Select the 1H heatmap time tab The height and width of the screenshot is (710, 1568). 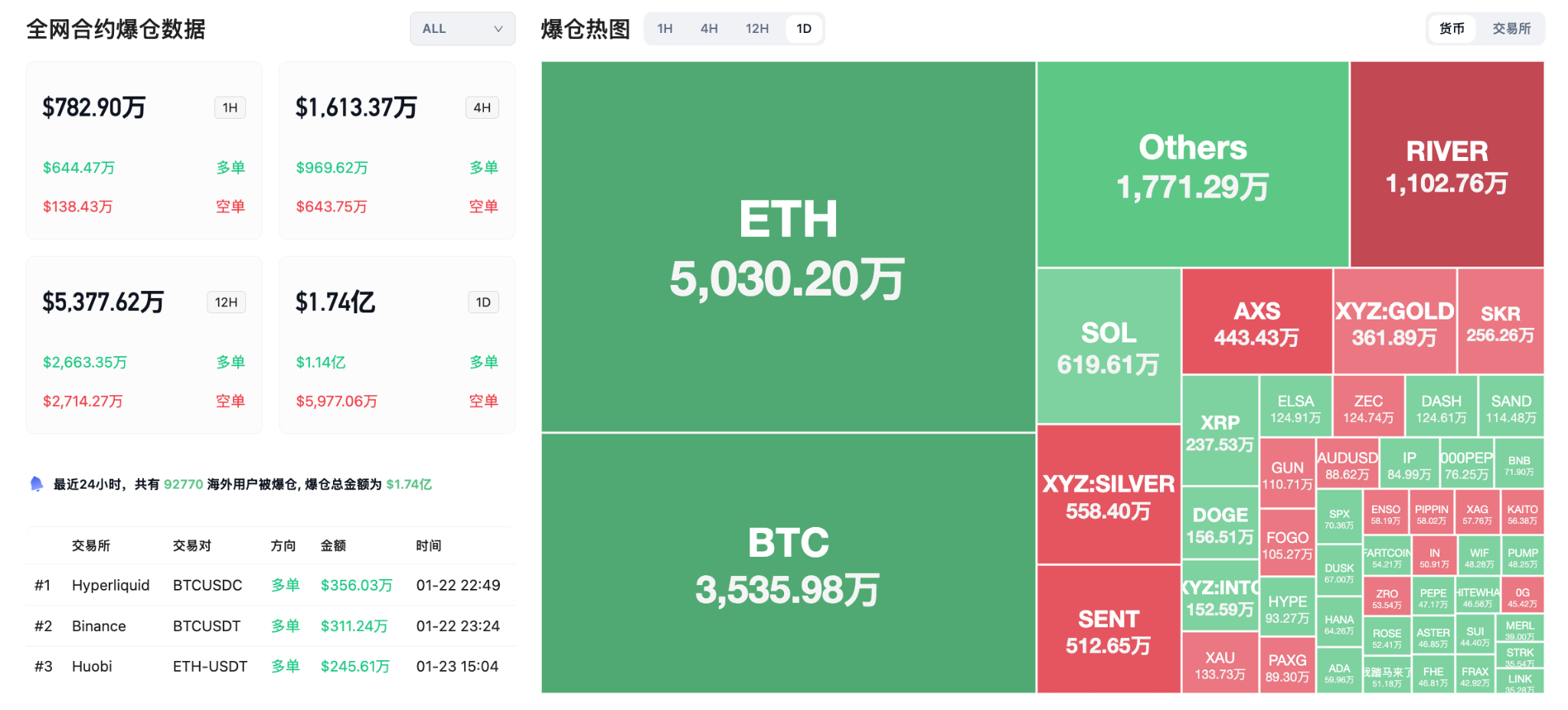click(665, 28)
